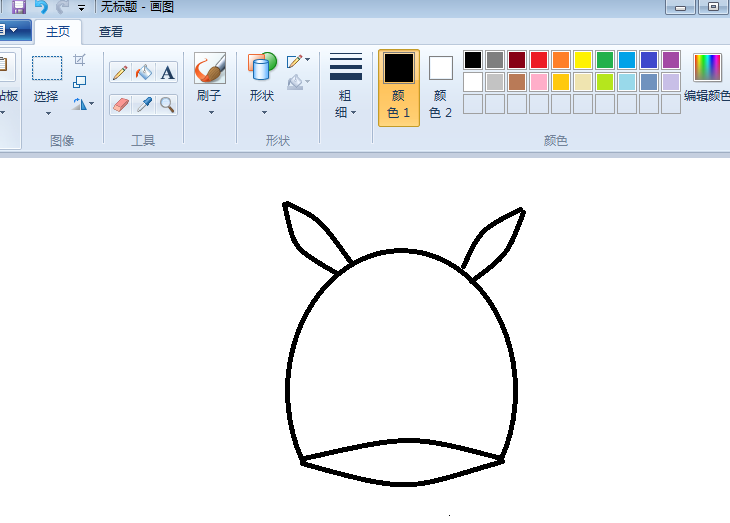The image size is (730, 523).
Task: Click the line Size (粗细) icon
Action: point(346,67)
